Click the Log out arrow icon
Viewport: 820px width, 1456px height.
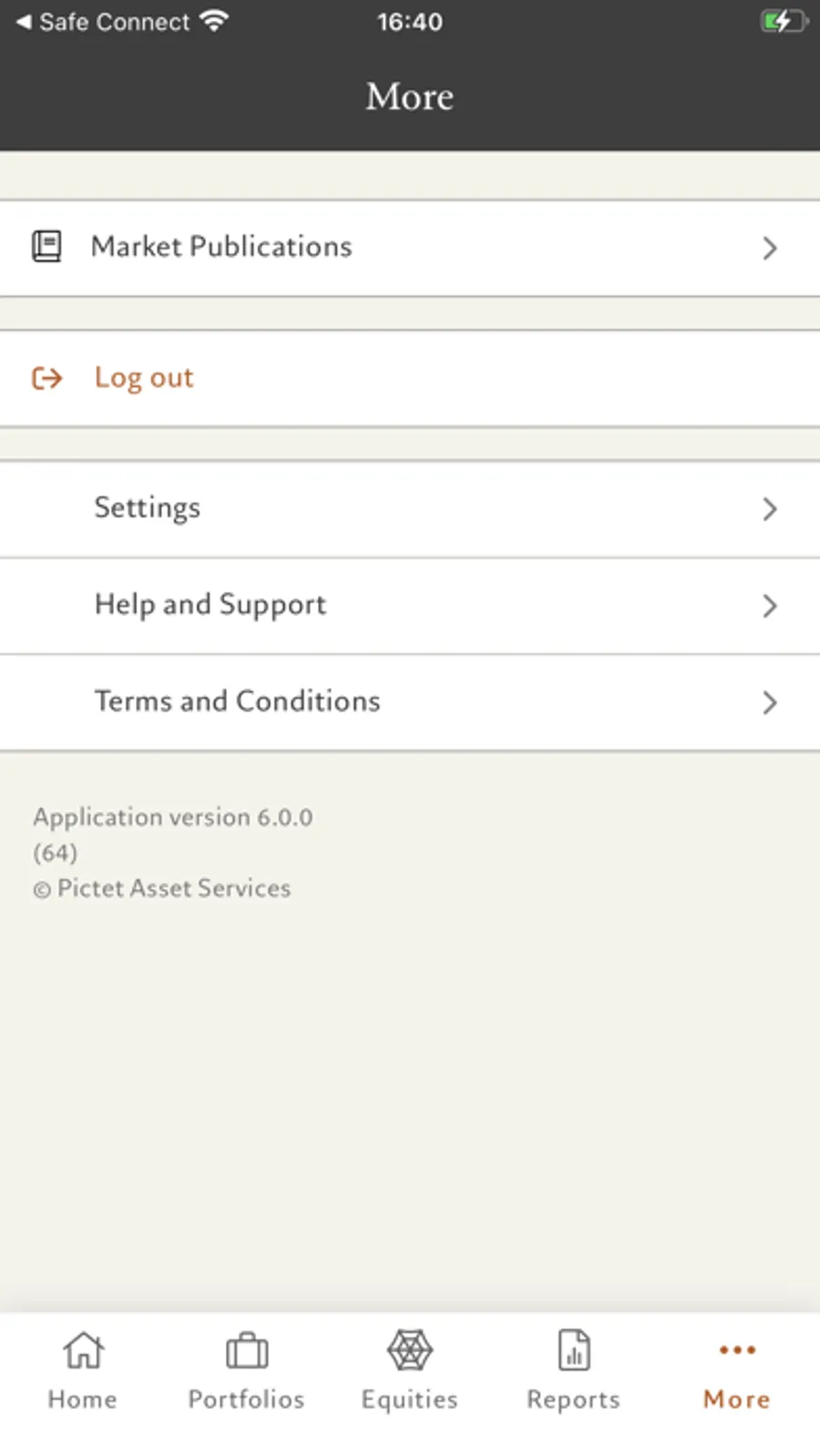(x=47, y=377)
